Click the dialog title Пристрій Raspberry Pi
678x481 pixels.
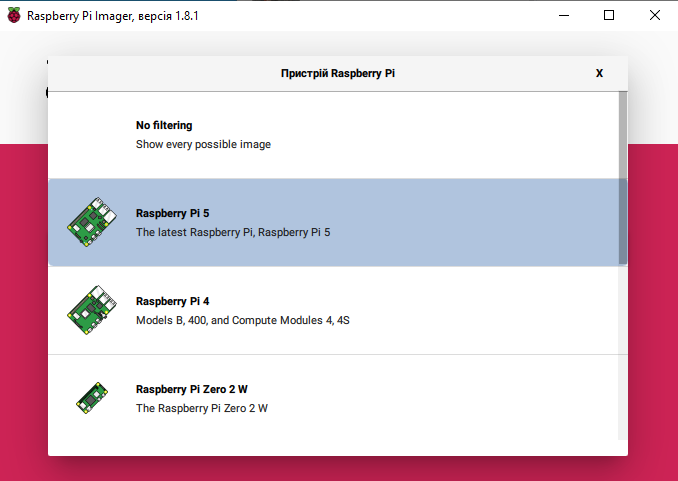click(338, 73)
